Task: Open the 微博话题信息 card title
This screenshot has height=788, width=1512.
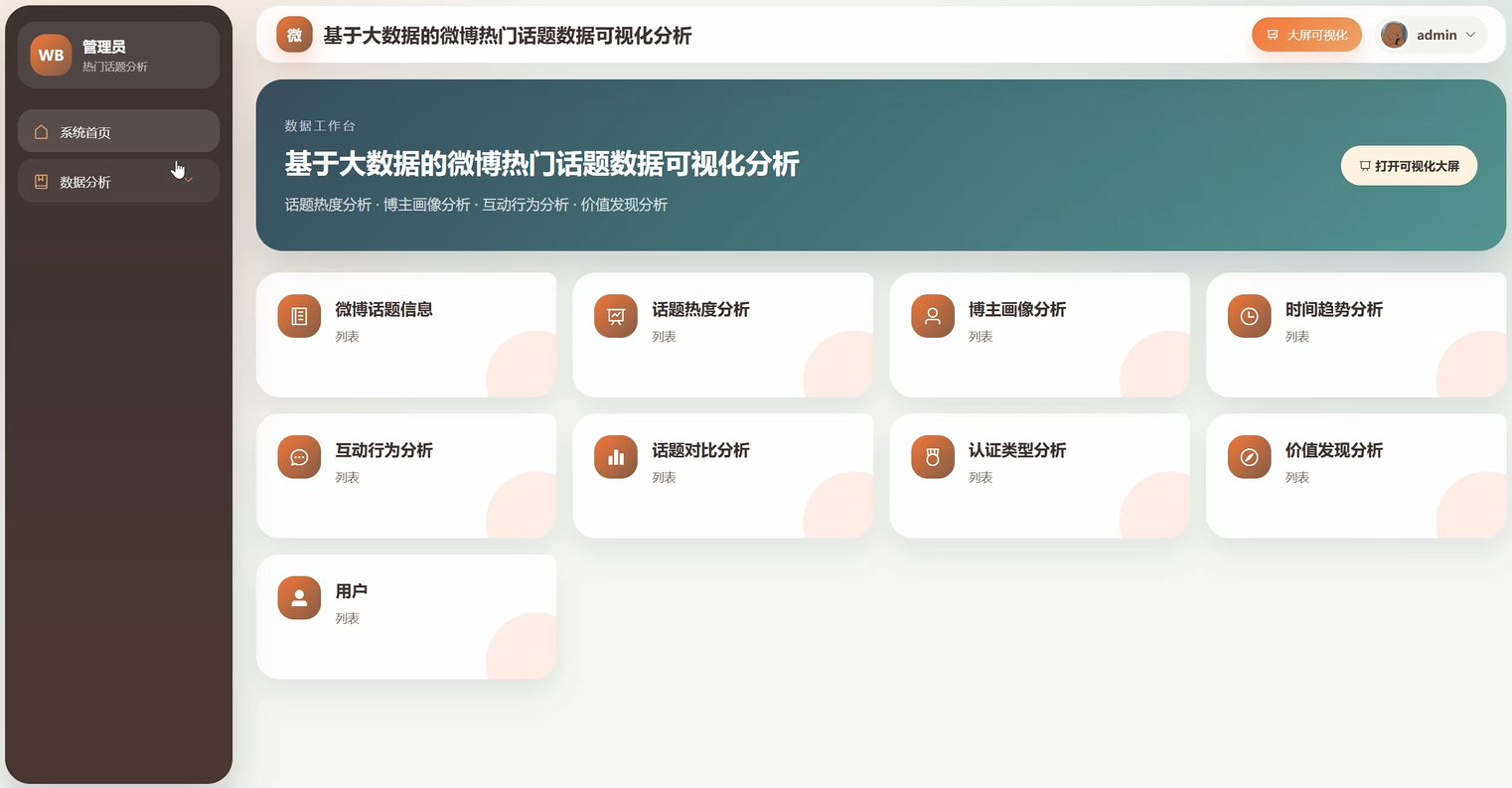Action: click(383, 309)
